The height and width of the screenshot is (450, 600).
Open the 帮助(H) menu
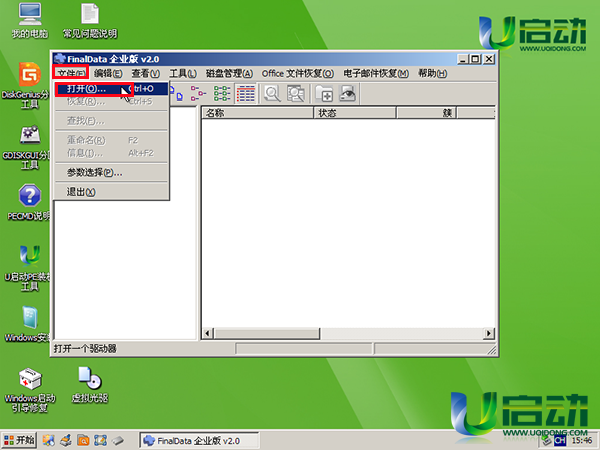pyautogui.click(x=432, y=73)
